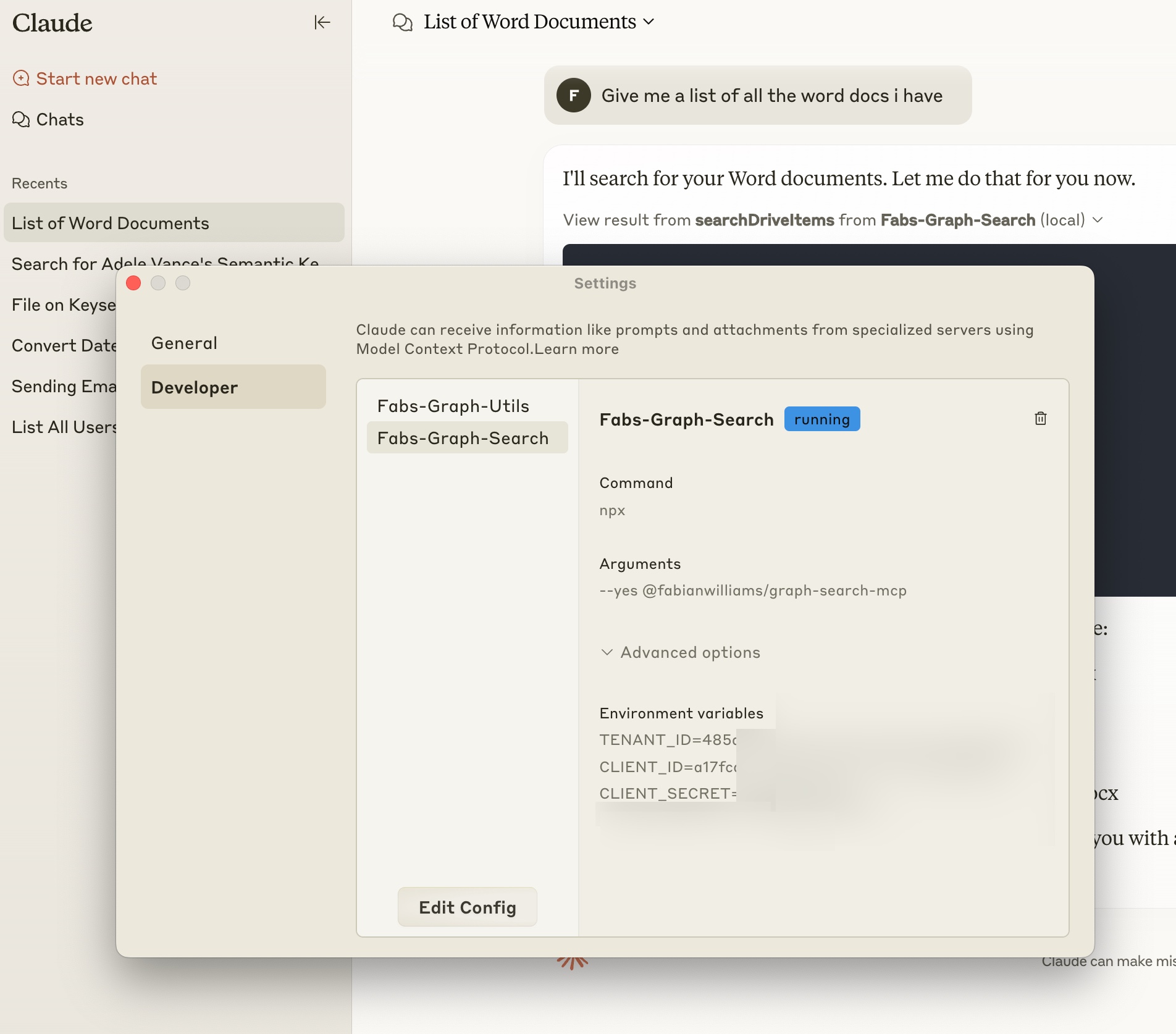Click the Edit Config button
Screen dimensions: 1176x1034
[467, 907]
